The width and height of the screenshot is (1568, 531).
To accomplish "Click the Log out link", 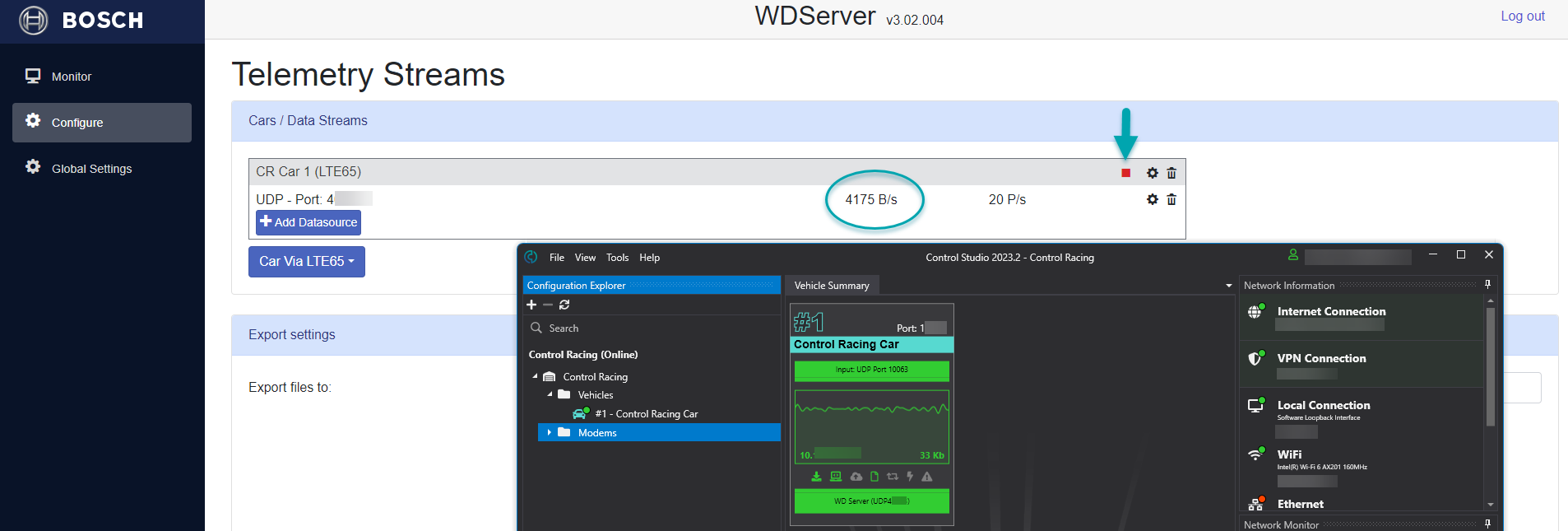I will click(1523, 16).
